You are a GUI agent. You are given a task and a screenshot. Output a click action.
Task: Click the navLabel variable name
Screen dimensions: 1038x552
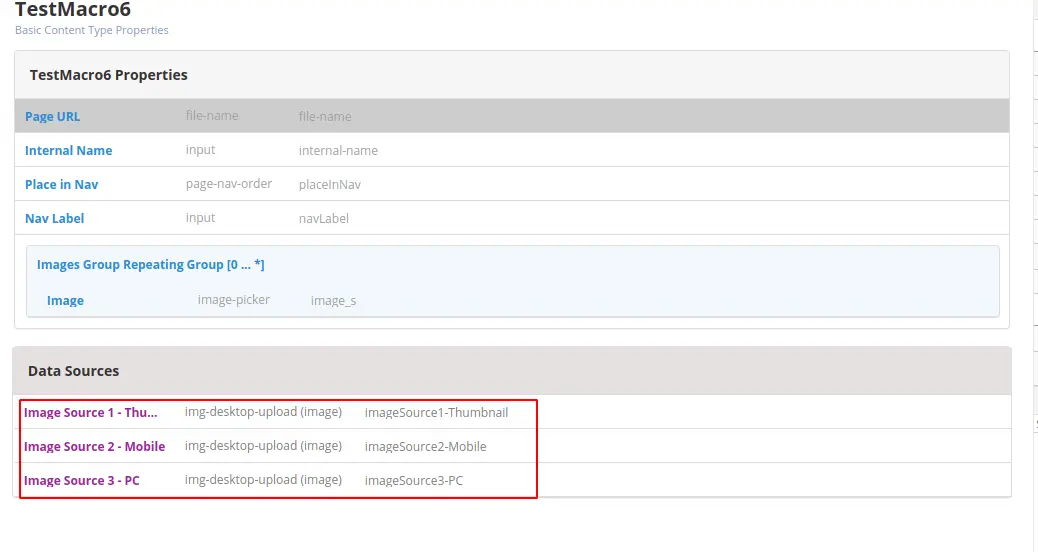tap(324, 219)
